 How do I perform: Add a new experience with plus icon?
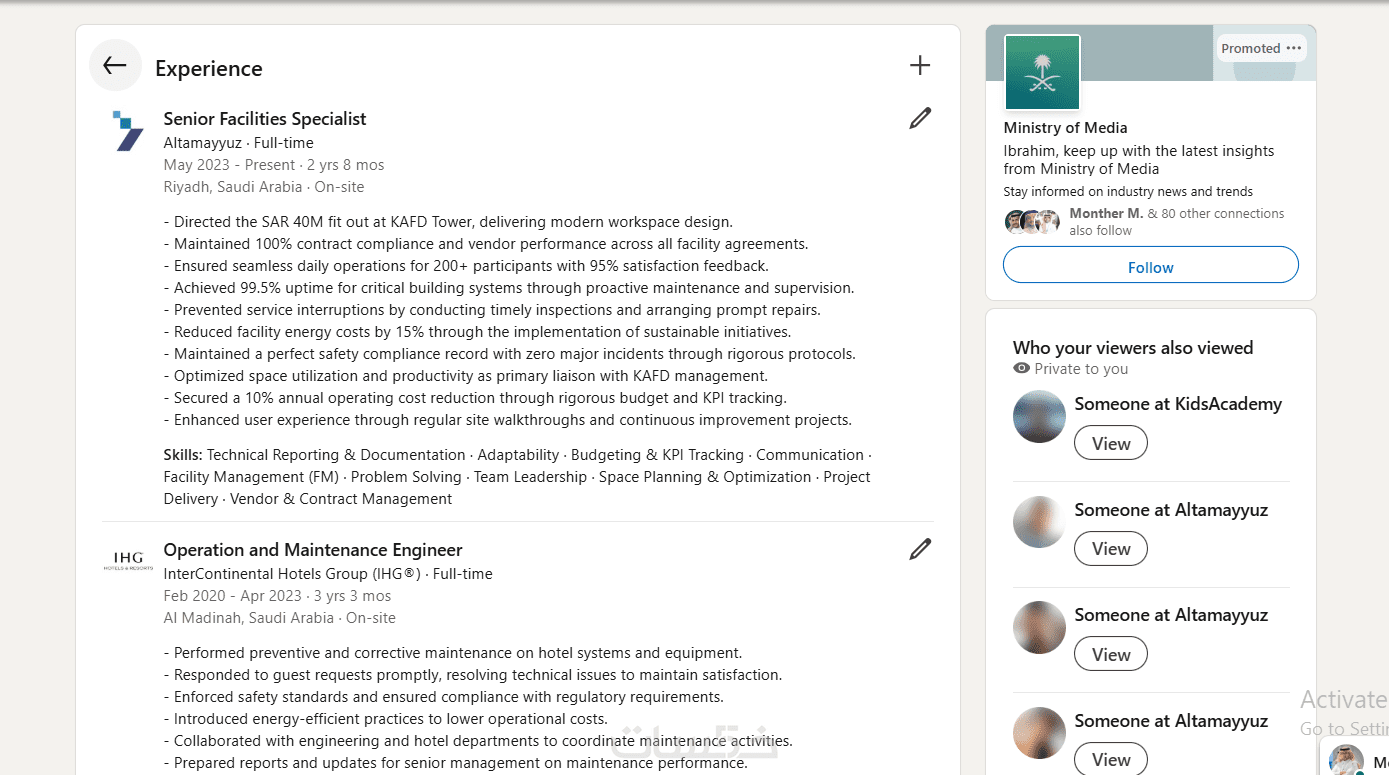[920, 66]
